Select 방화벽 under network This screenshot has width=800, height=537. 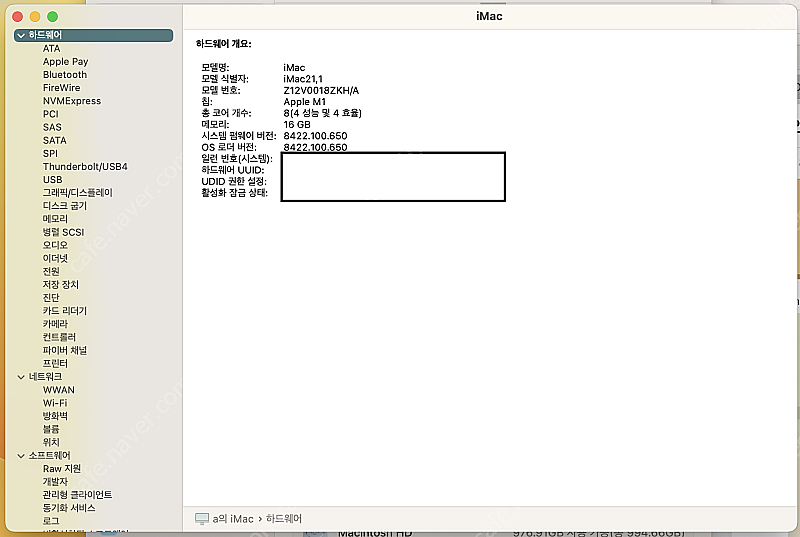tap(55, 416)
